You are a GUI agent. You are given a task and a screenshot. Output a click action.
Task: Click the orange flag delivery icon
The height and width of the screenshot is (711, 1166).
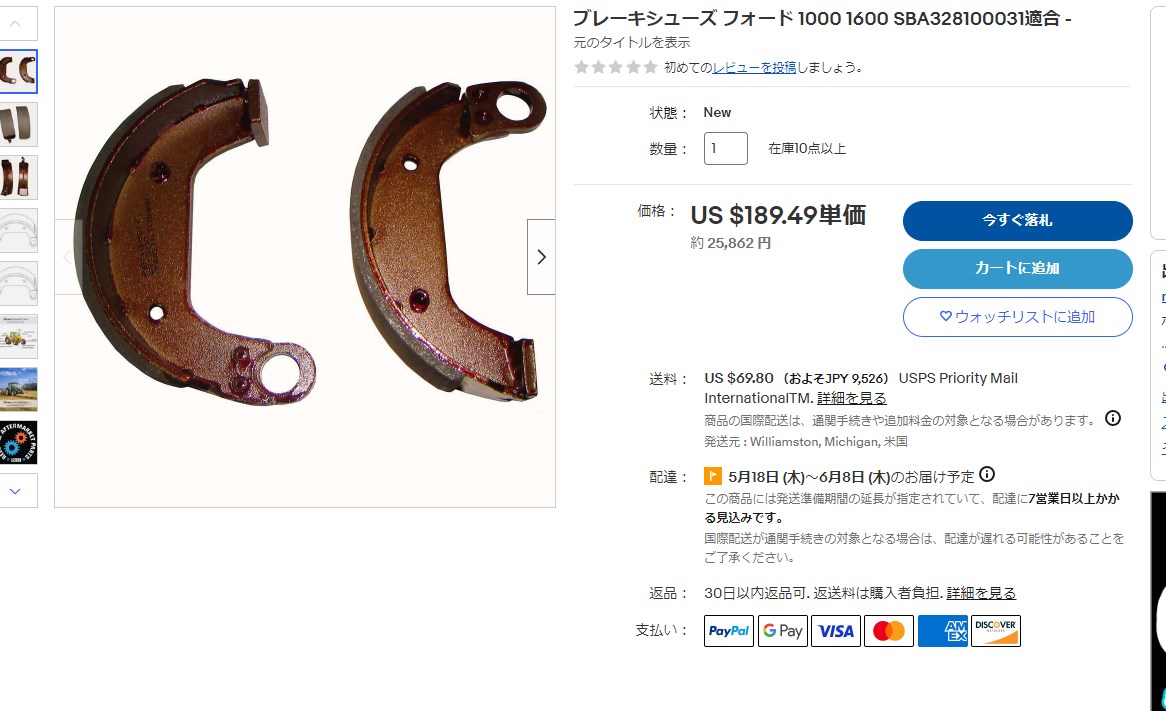712,476
